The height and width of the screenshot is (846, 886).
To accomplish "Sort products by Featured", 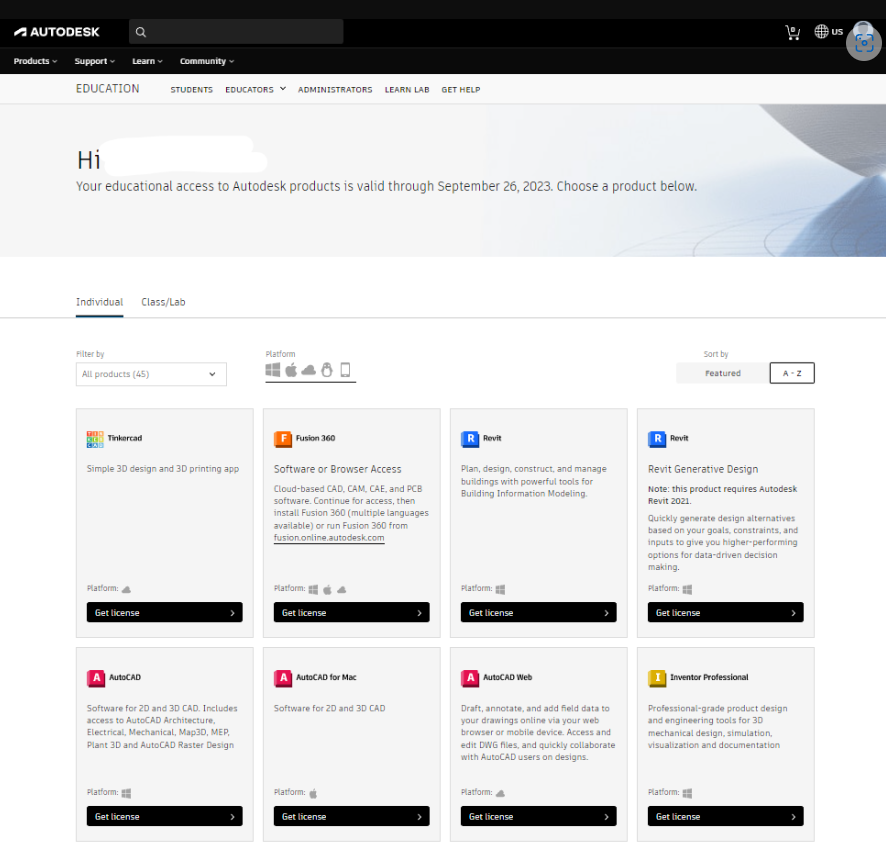I will click(723, 373).
